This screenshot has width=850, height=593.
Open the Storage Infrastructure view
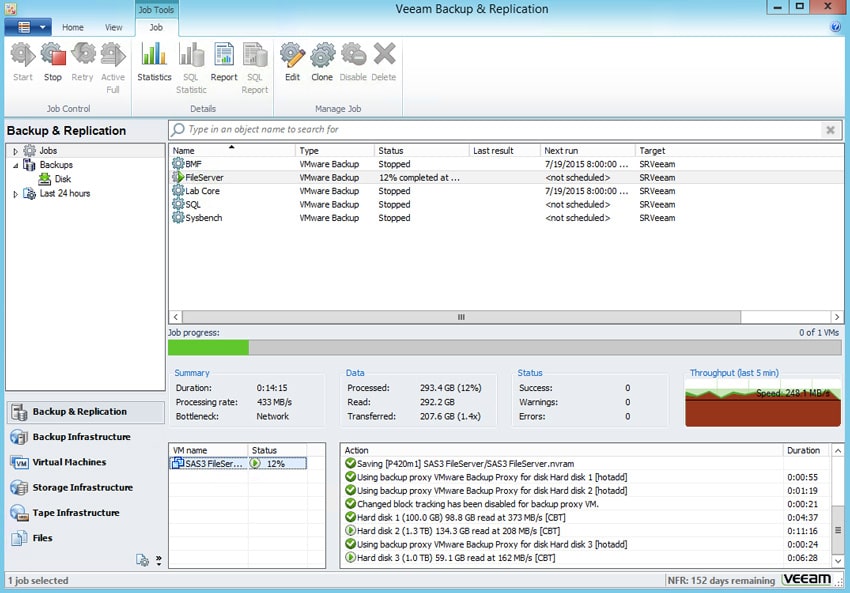pos(86,488)
